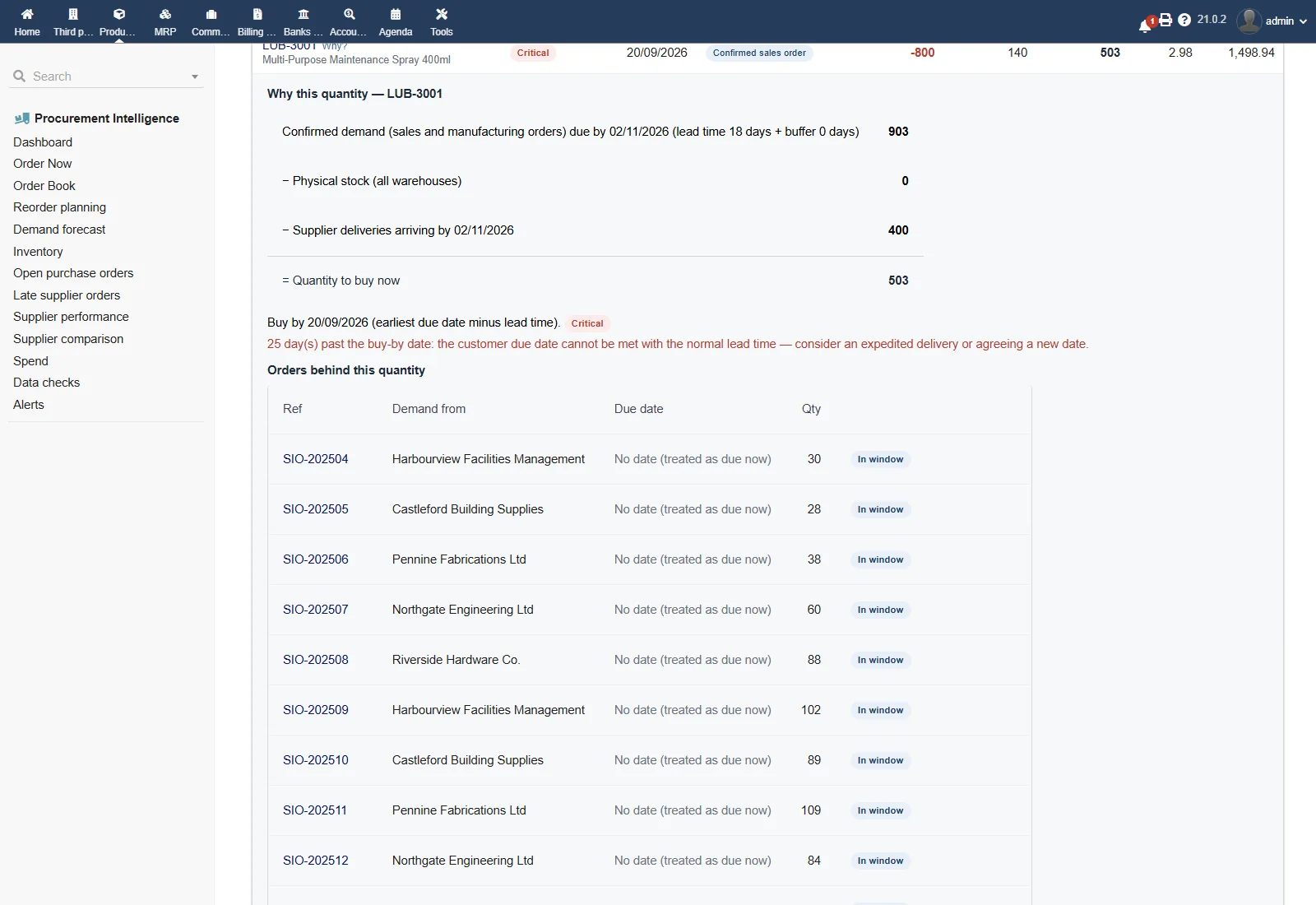Image resolution: width=1316 pixels, height=905 pixels.
Task: Open the Third parties module icon
Action: coord(73,14)
